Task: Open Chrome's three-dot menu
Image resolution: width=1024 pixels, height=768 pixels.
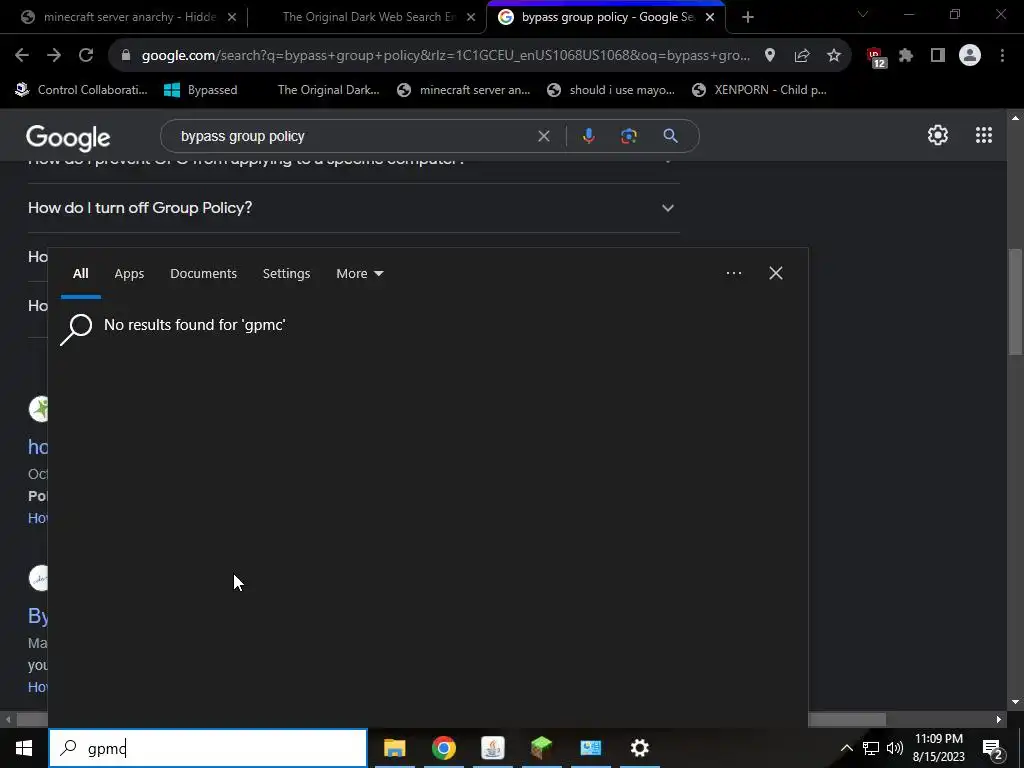Action: [1002, 56]
